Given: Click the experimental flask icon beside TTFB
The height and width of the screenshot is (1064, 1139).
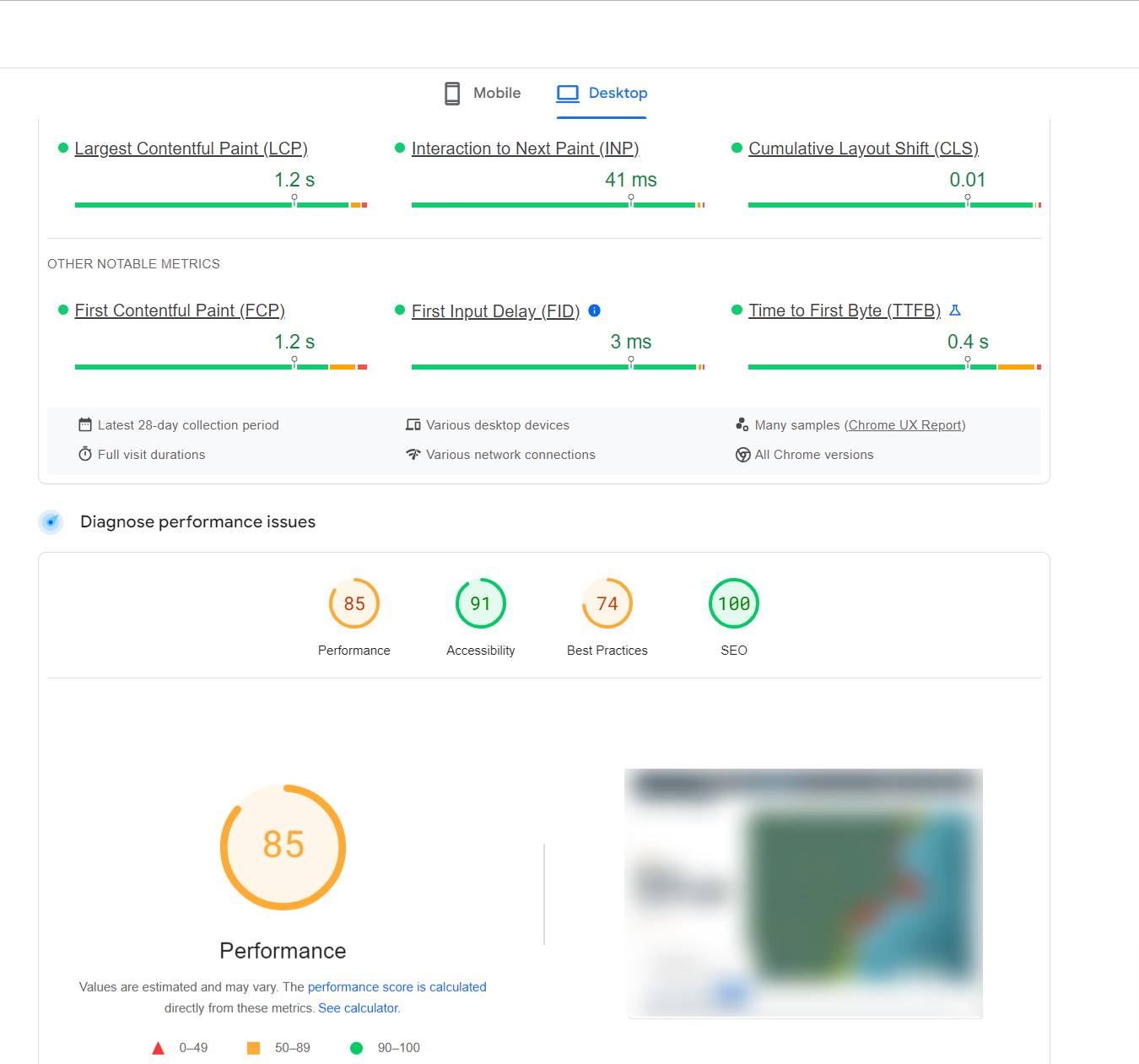Looking at the screenshot, I should pos(955,311).
